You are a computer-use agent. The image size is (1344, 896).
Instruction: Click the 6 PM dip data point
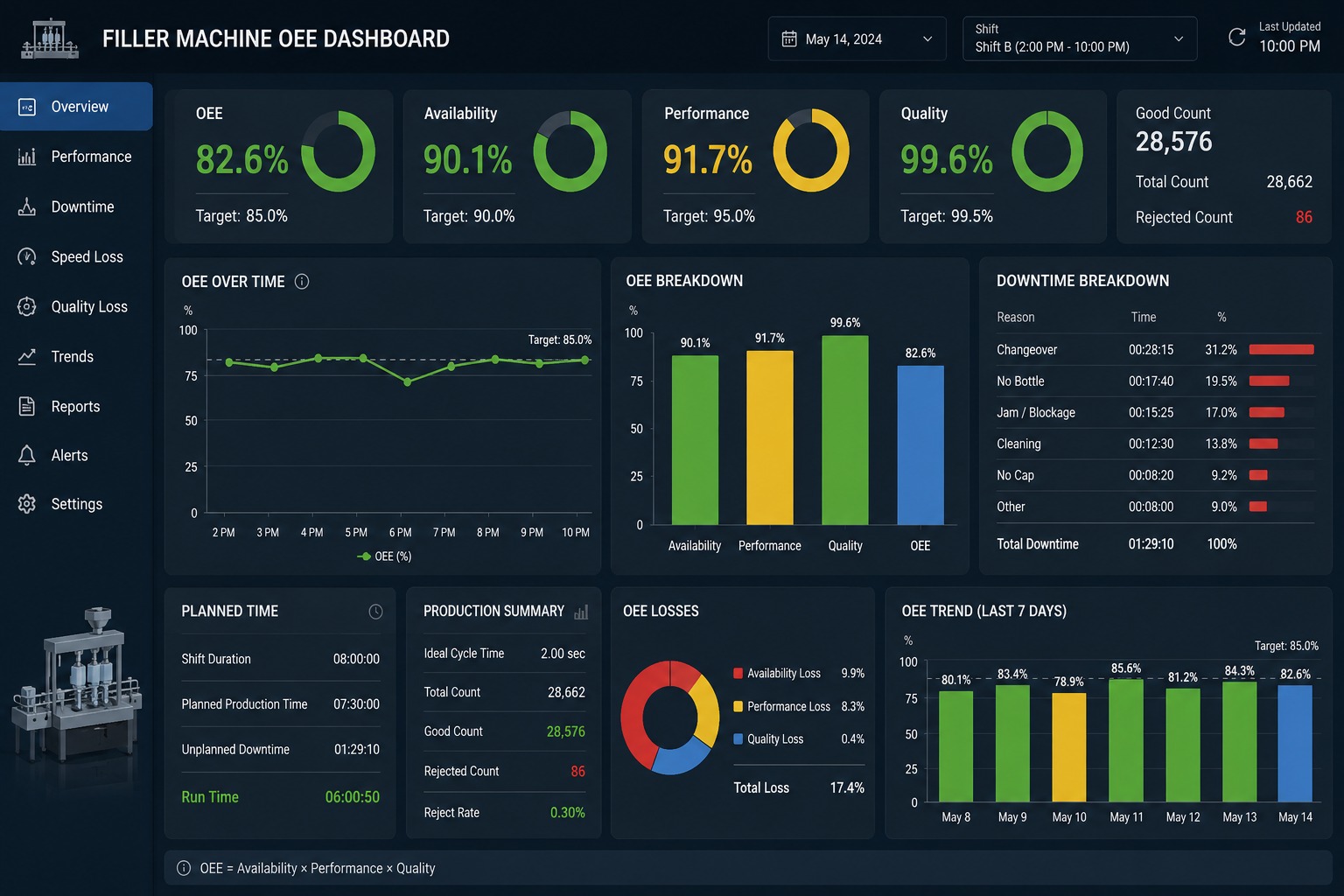[407, 381]
